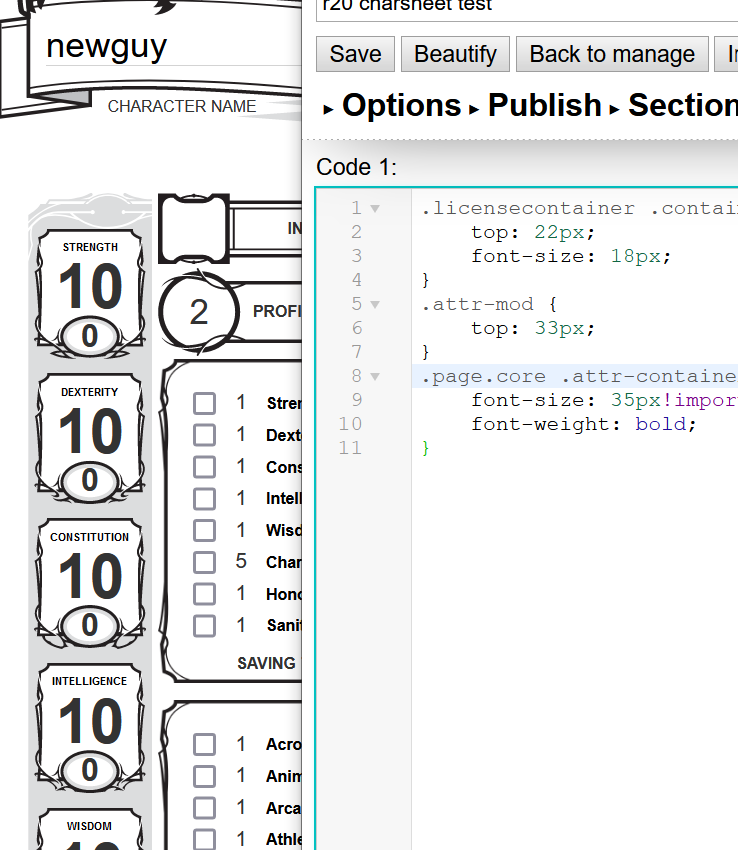The image size is (738, 850).
Task: Fold the .page.core rule at line 8
Action: pos(375,377)
